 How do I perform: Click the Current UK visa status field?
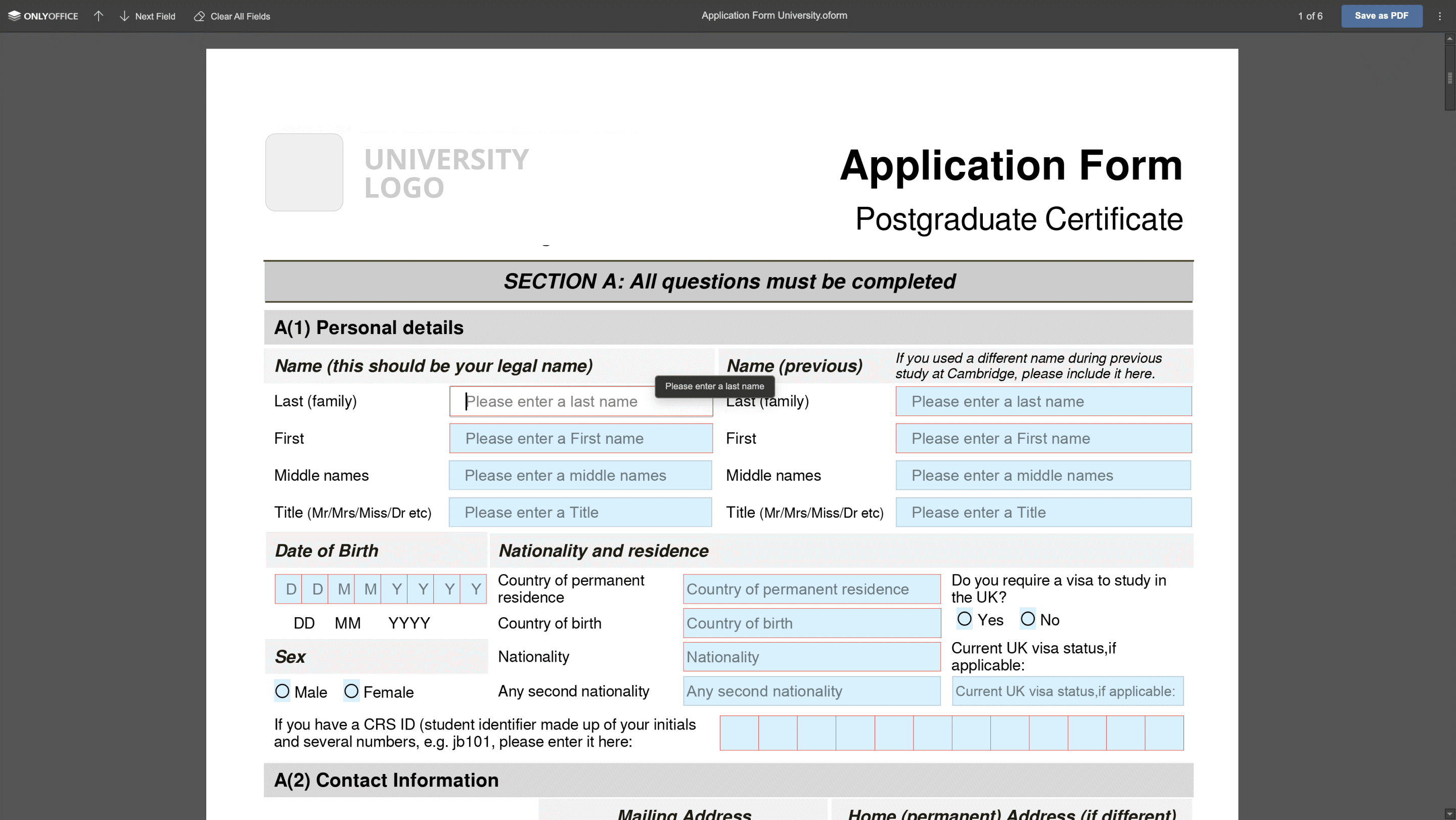pos(1067,691)
